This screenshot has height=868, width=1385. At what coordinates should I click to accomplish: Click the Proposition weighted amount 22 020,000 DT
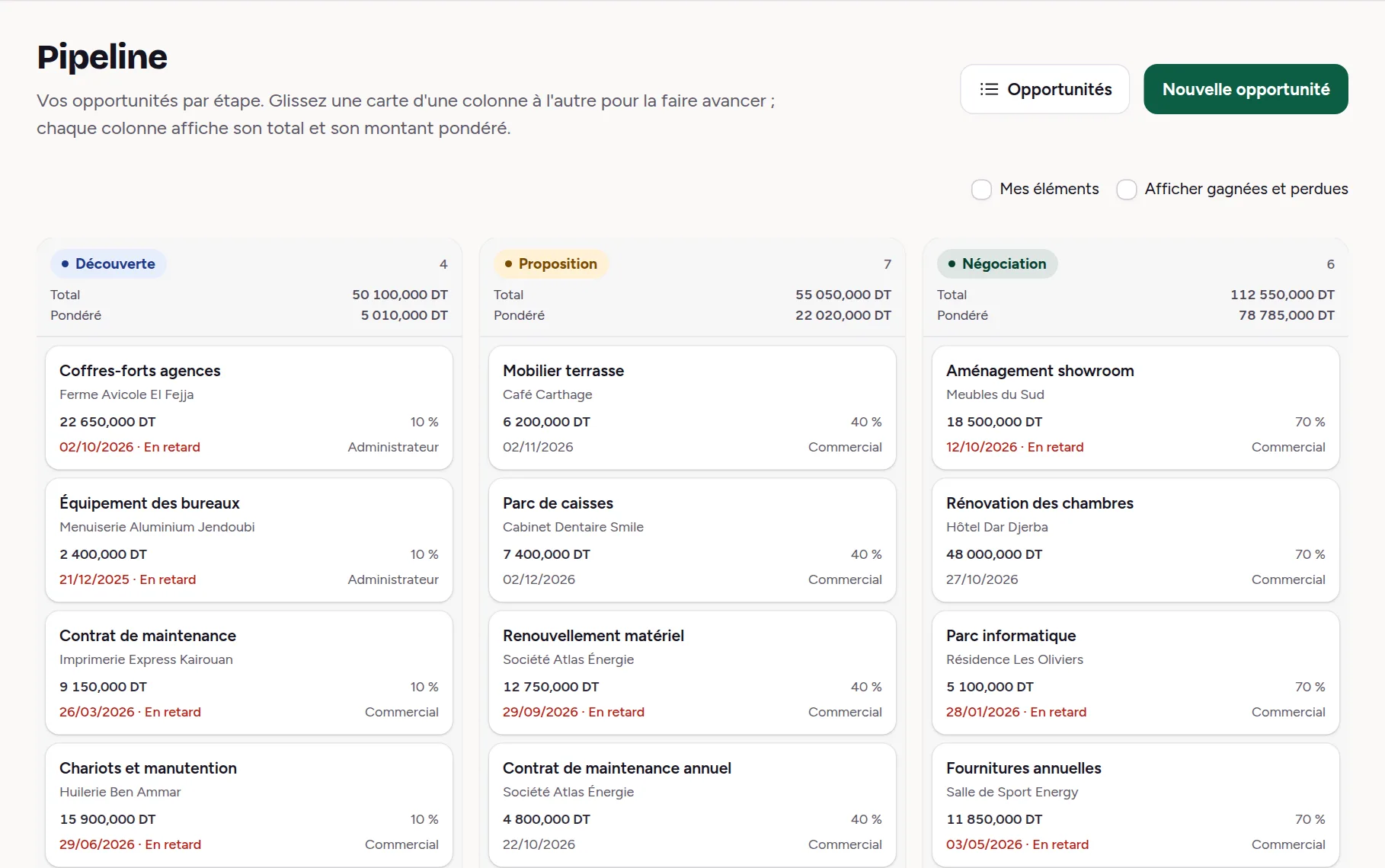tap(843, 315)
